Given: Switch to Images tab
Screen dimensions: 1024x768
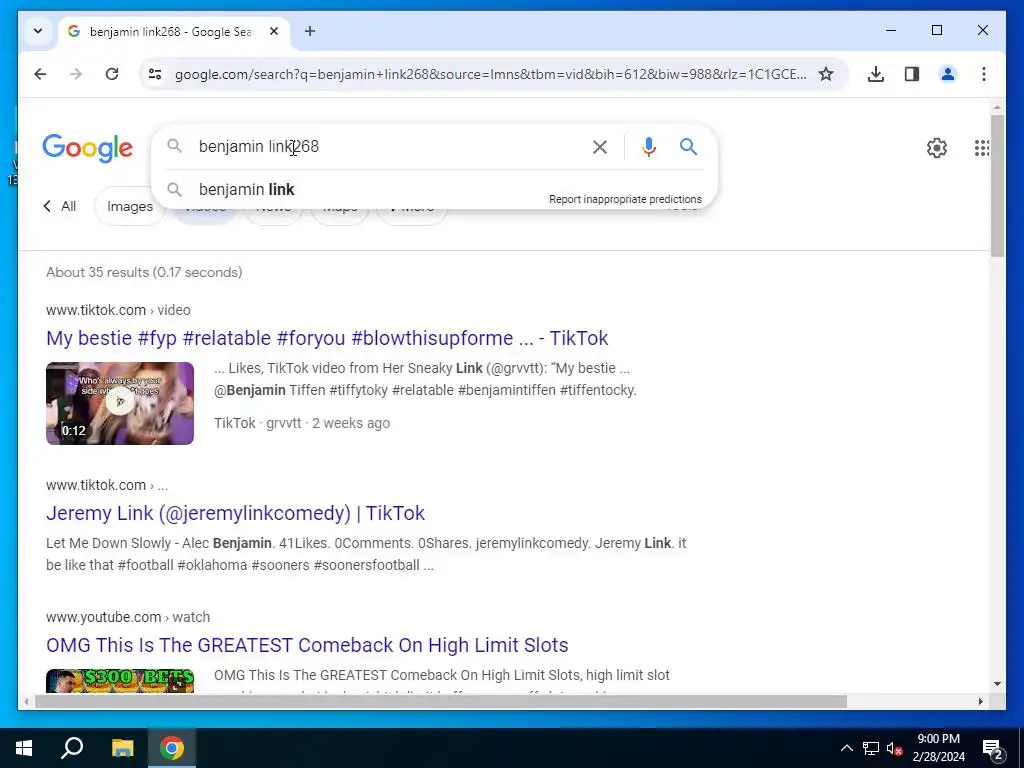Looking at the screenshot, I should point(130,206).
